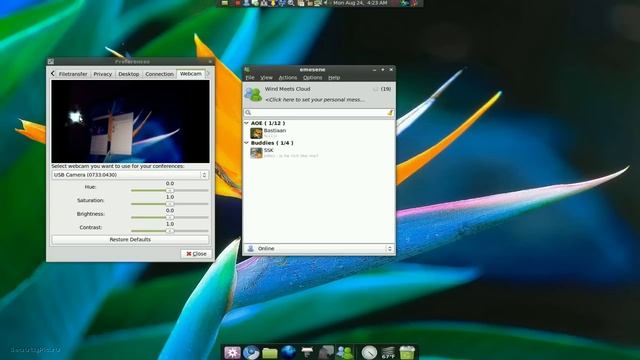Click the Brightness slider handle

[x=170, y=218]
